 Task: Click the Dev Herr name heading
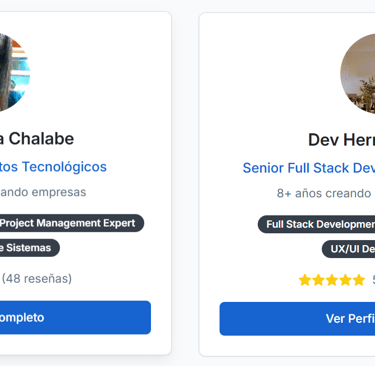341,140
